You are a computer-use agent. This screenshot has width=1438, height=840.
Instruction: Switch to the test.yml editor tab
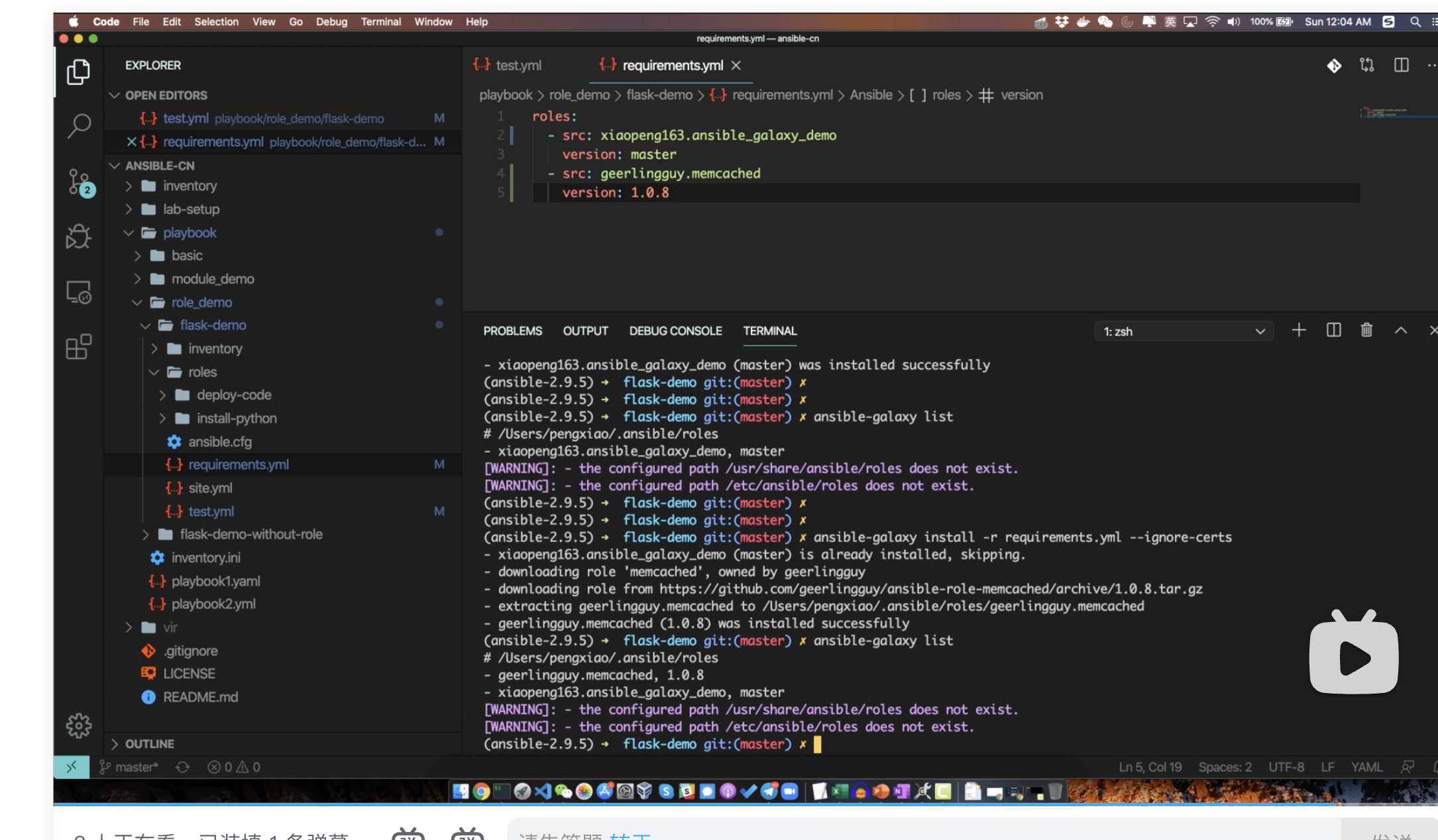coord(518,66)
